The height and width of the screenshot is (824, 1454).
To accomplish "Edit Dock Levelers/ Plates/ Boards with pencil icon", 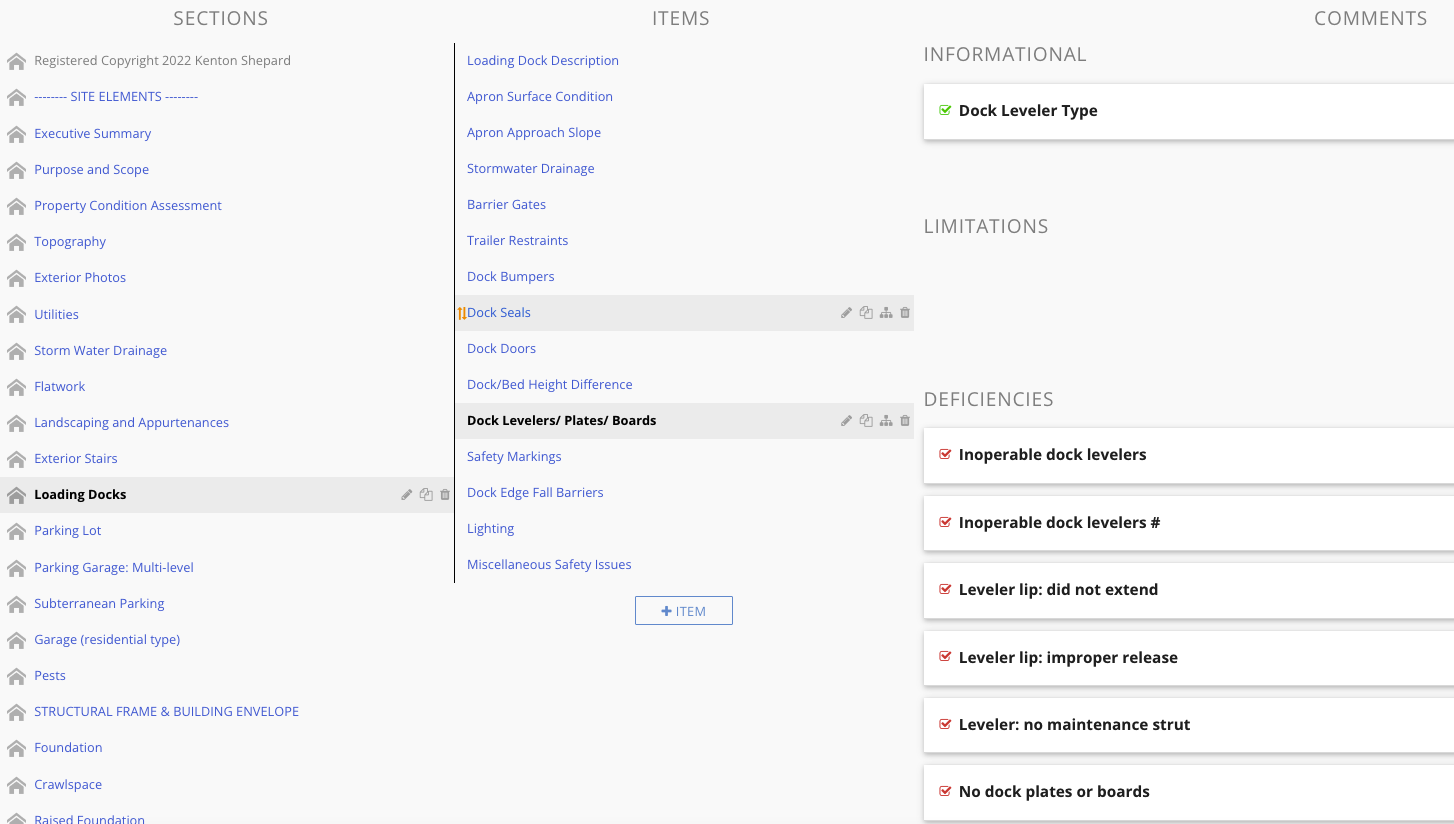I will pos(846,421).
